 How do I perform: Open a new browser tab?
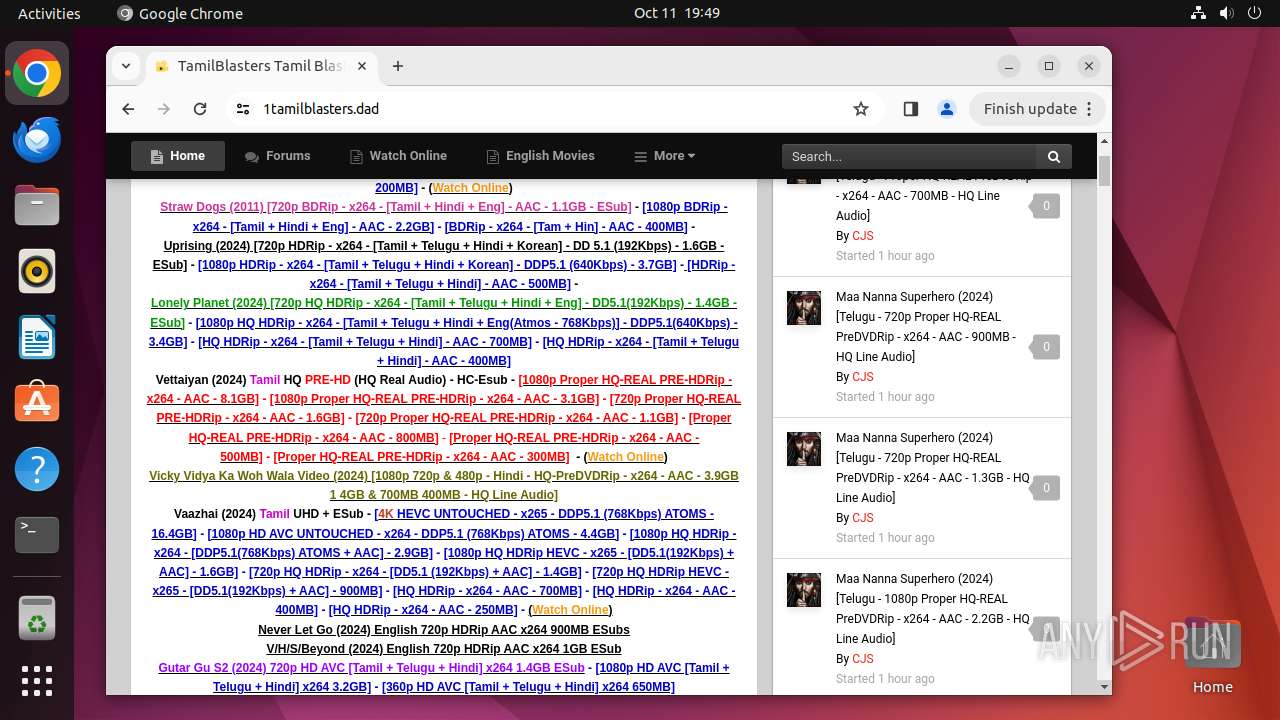pos(398,66)
